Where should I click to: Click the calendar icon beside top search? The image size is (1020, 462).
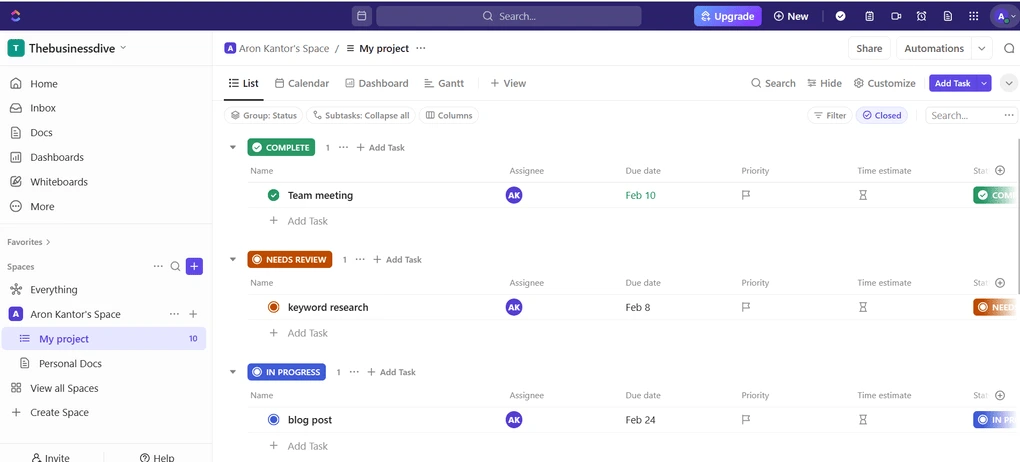(361, 16)
